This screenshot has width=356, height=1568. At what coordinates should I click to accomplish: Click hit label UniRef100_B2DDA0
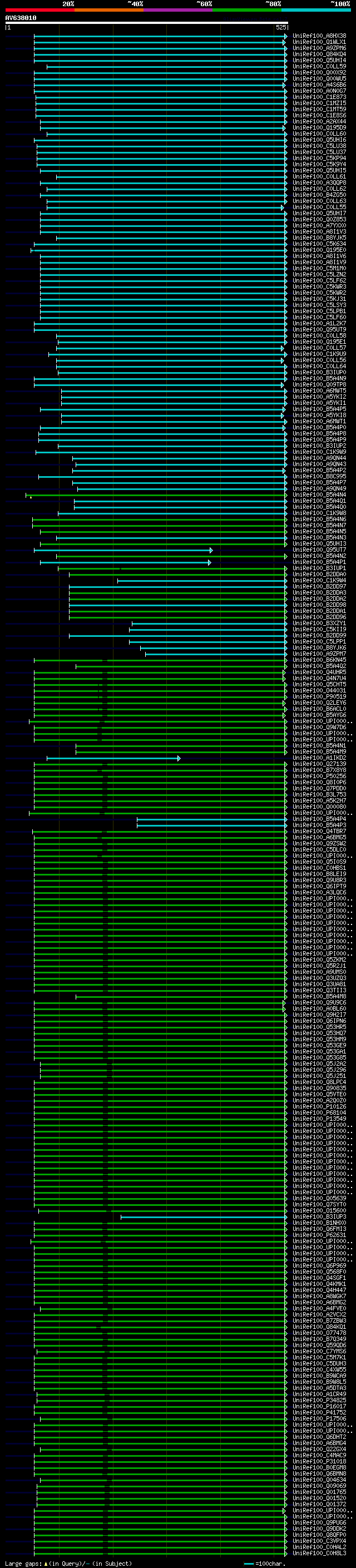pyautogui.click(x=319, y=575)
